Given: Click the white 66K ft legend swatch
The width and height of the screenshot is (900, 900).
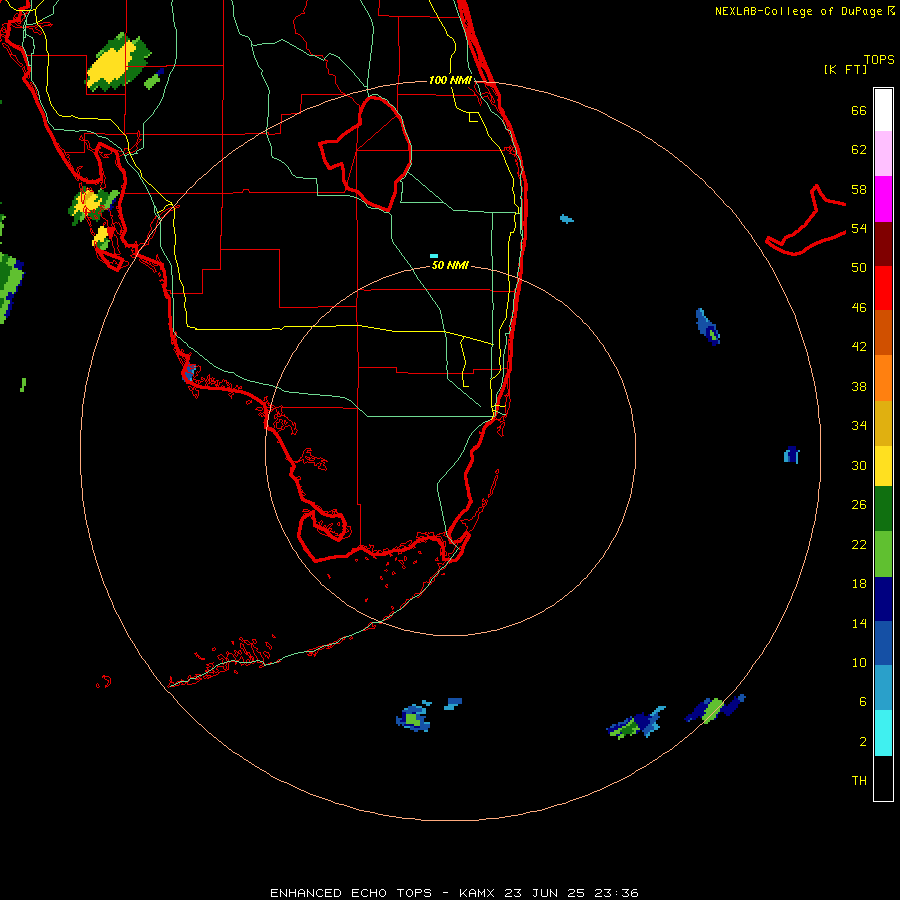Looking at the screenshot, I should click(x=883, y=110).
